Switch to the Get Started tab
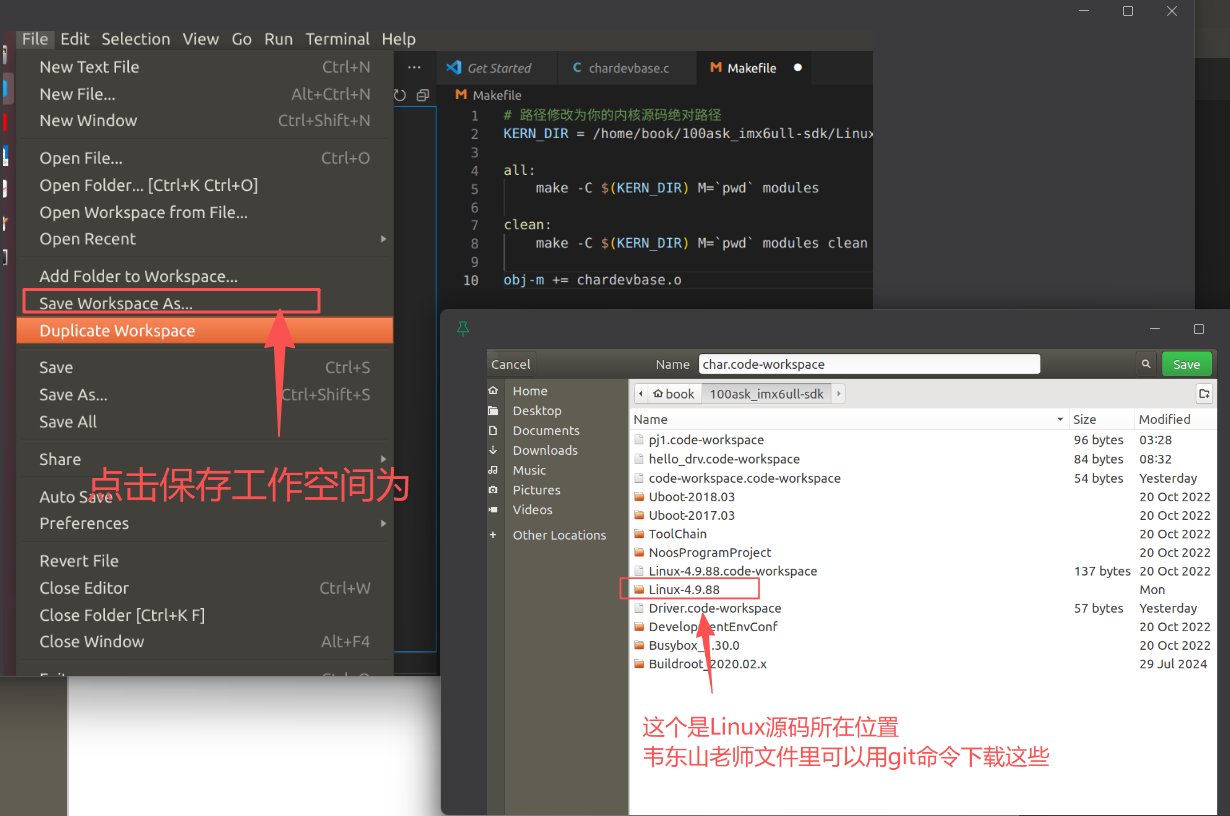This screenshot has height=816, width=1230. pos(497,68)
